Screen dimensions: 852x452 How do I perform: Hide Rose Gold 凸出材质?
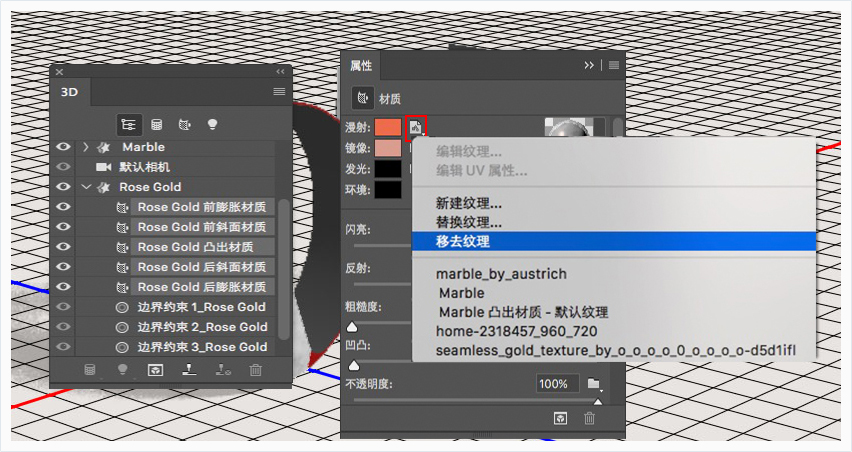tap(64, 247)
